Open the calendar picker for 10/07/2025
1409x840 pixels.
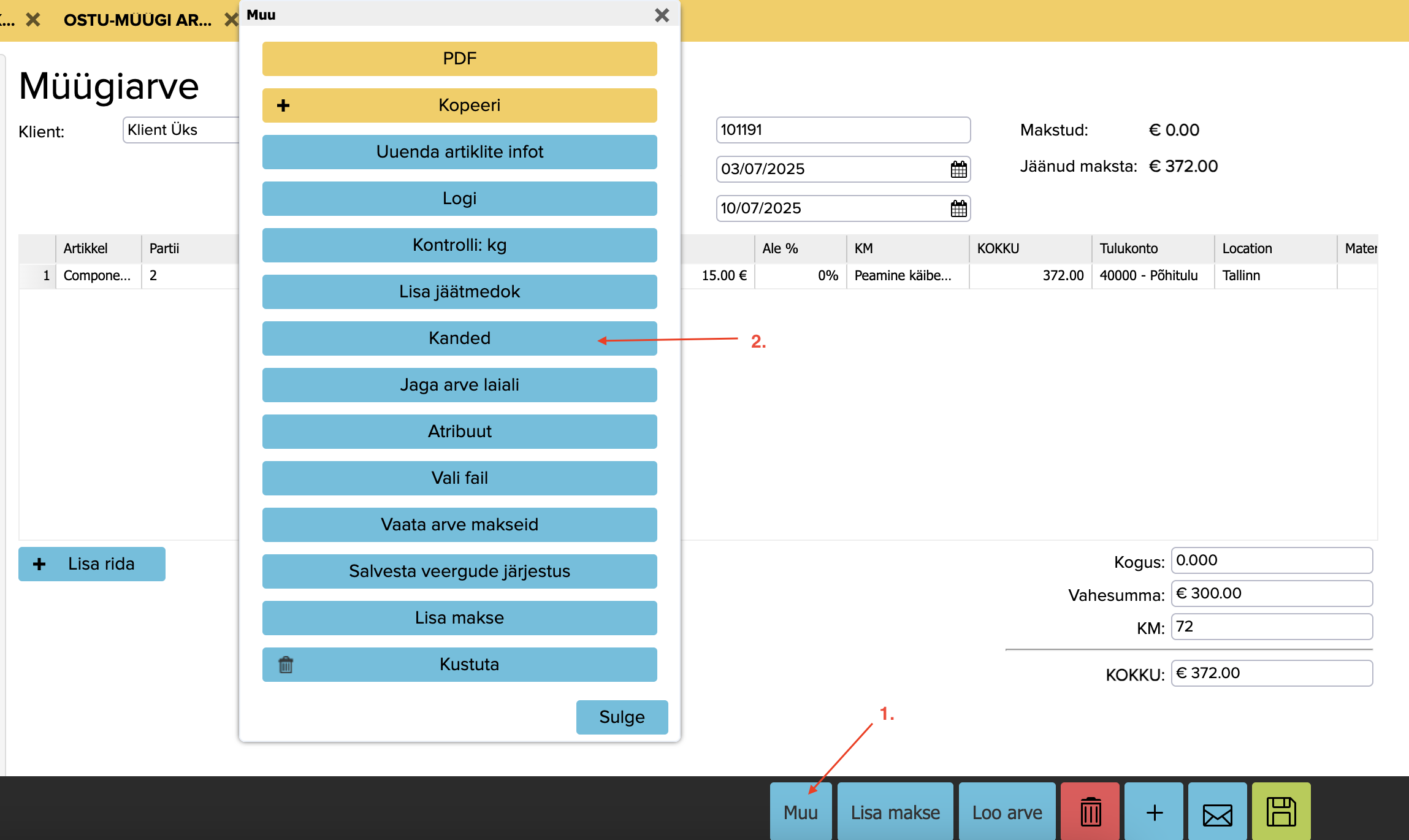pos(958,208)
